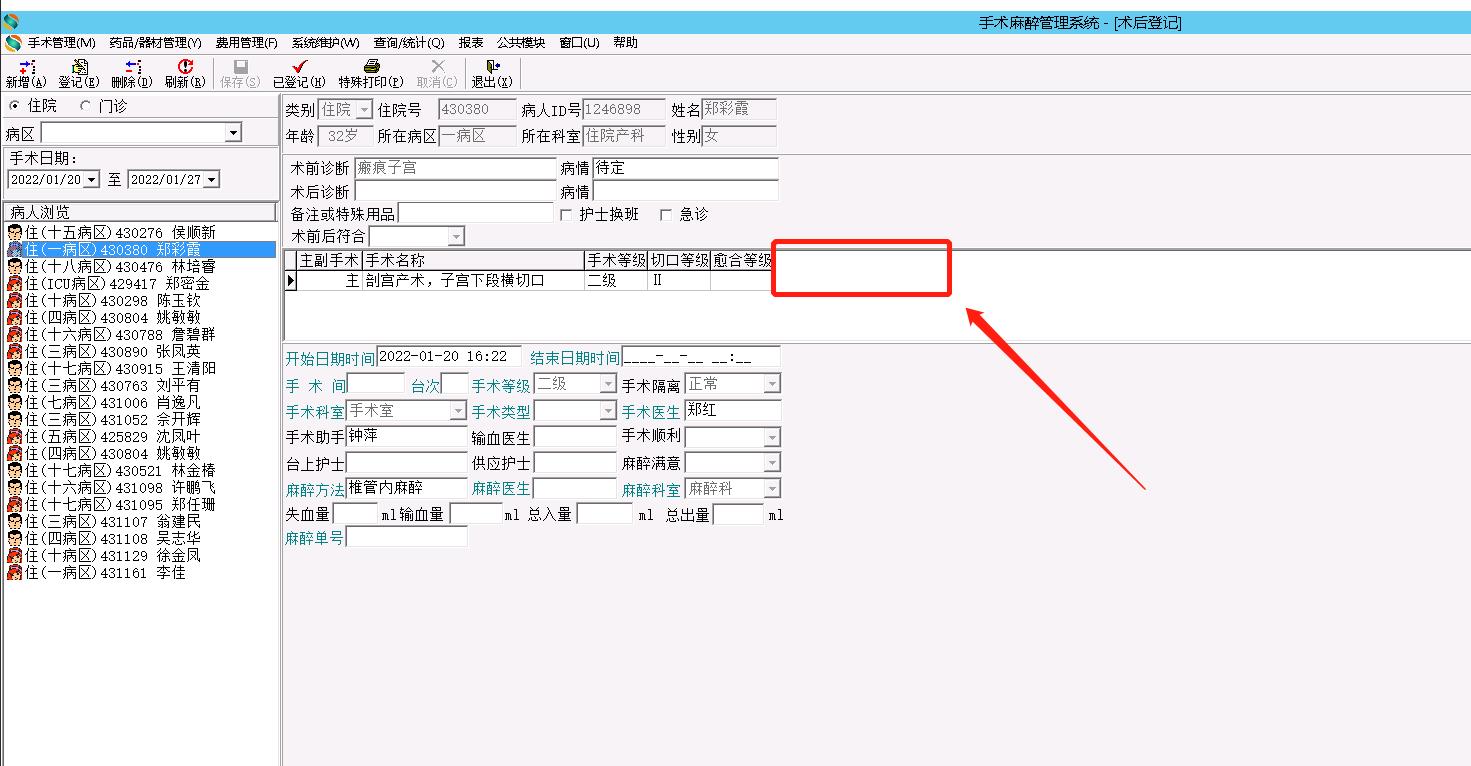Open the 查询/统计(Q) menu
1471x766 pixels.
[x=409, y=43]
